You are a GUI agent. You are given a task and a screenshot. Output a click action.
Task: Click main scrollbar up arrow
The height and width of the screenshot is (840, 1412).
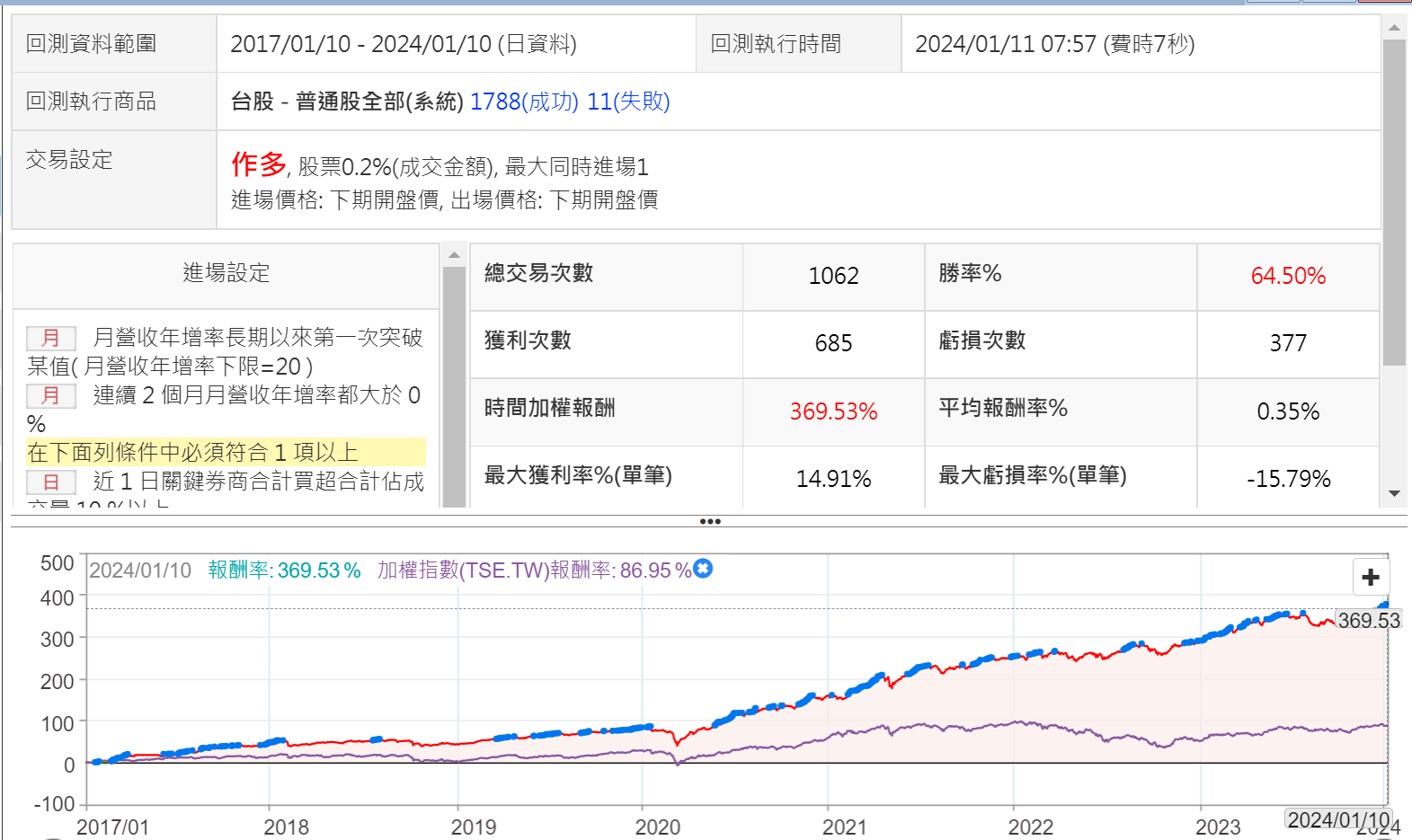[1394, 28]
